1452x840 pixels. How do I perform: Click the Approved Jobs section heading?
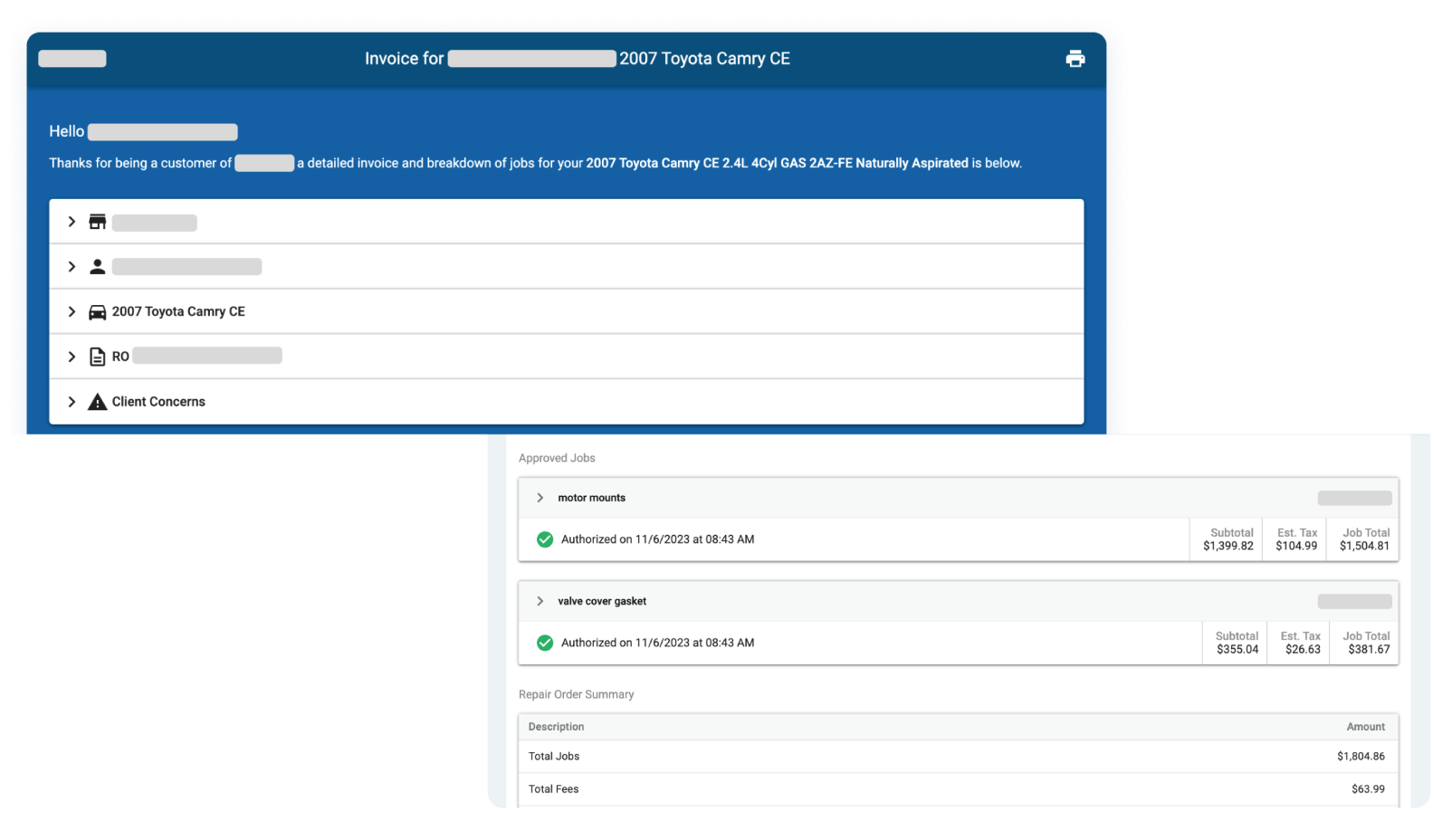[x=557, y=458]
